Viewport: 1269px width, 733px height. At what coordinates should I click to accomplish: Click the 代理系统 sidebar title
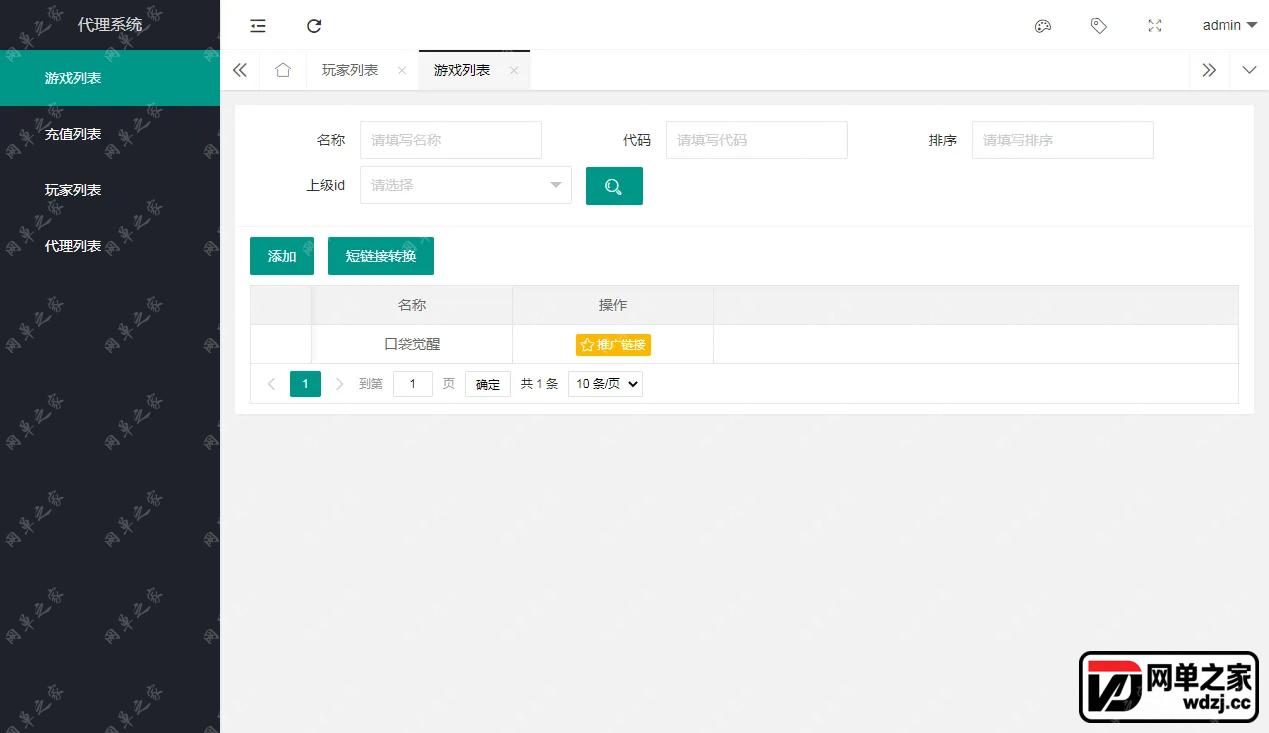tap(110, 25)
